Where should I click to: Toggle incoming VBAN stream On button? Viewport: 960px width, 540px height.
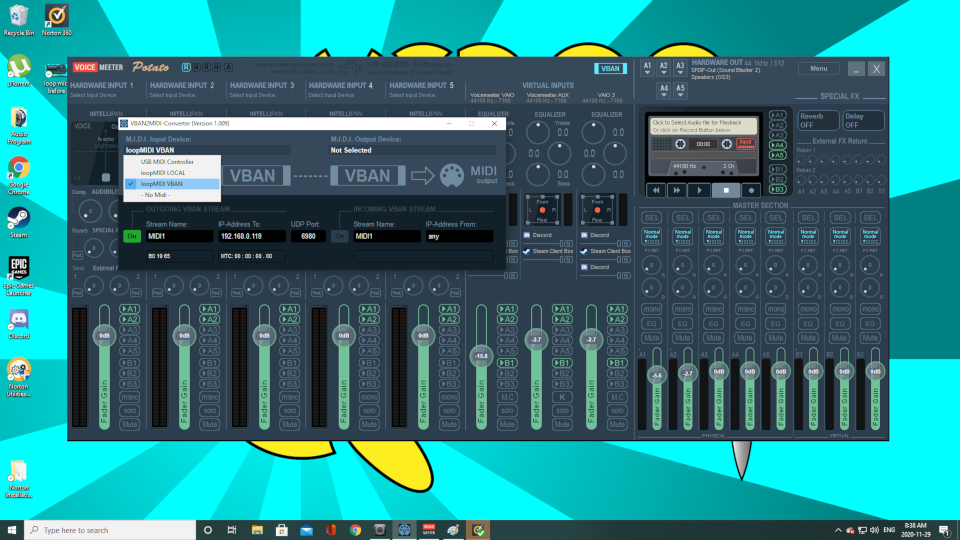coord(339,236)
